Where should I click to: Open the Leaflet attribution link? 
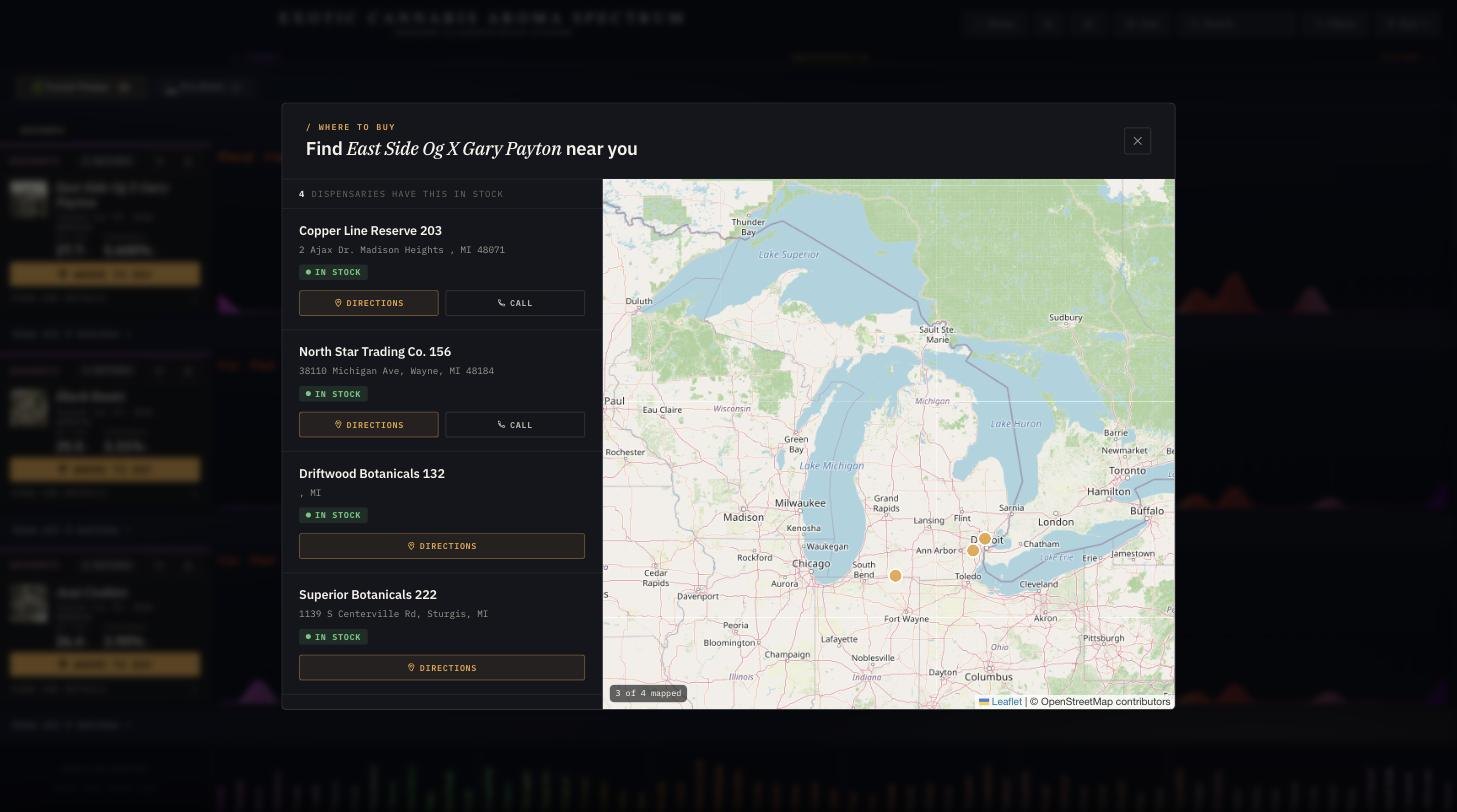[1000, 702]
